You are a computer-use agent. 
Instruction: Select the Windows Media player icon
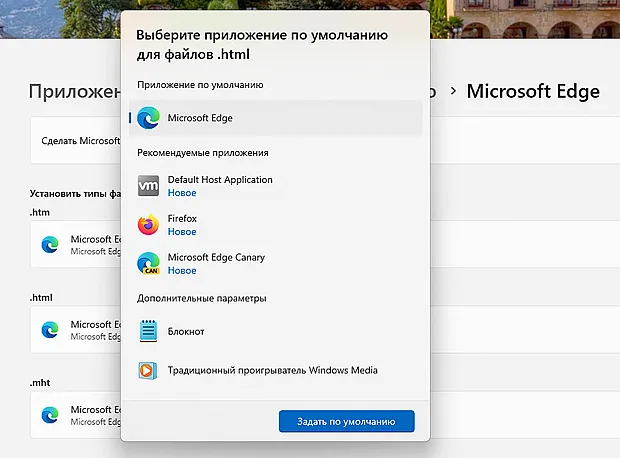tap(148, 370)
